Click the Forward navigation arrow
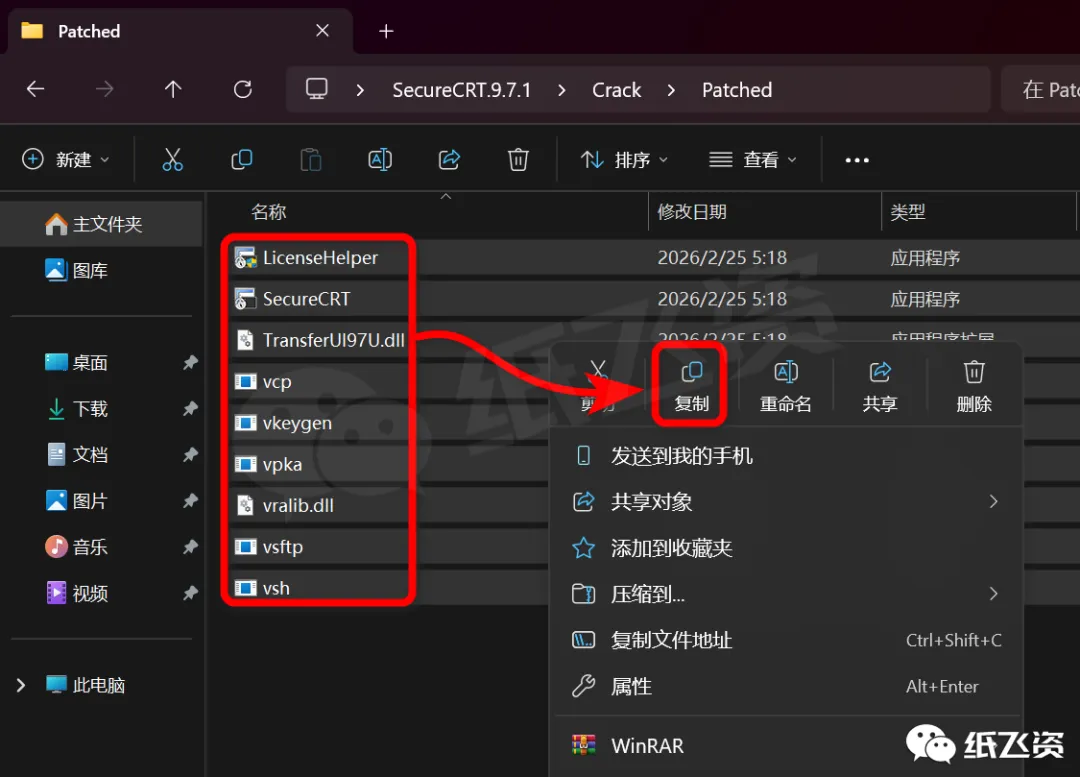1080x777 pixels. (x=104, y=89)
